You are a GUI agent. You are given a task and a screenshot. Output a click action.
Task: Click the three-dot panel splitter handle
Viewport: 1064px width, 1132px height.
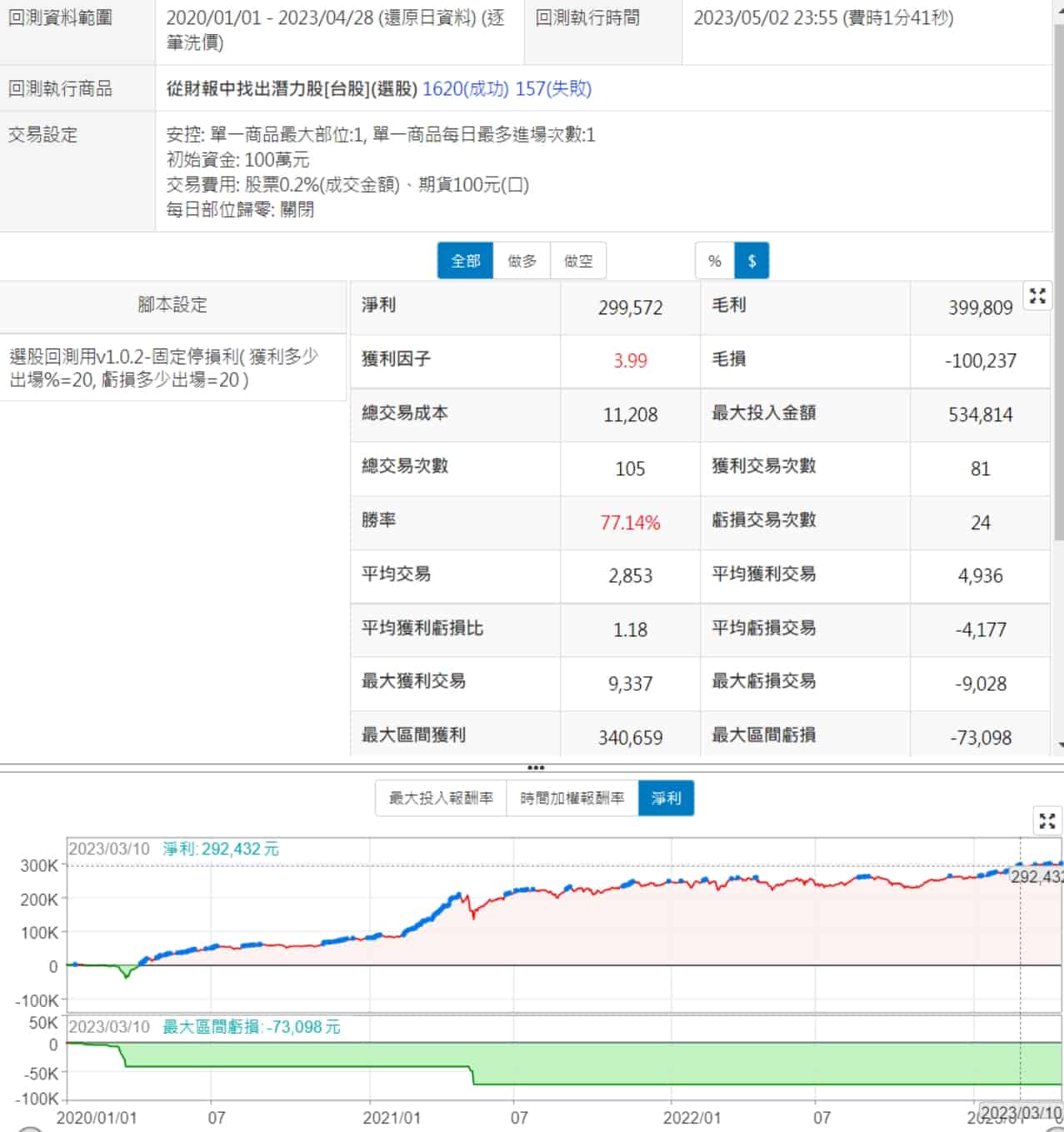536,768
